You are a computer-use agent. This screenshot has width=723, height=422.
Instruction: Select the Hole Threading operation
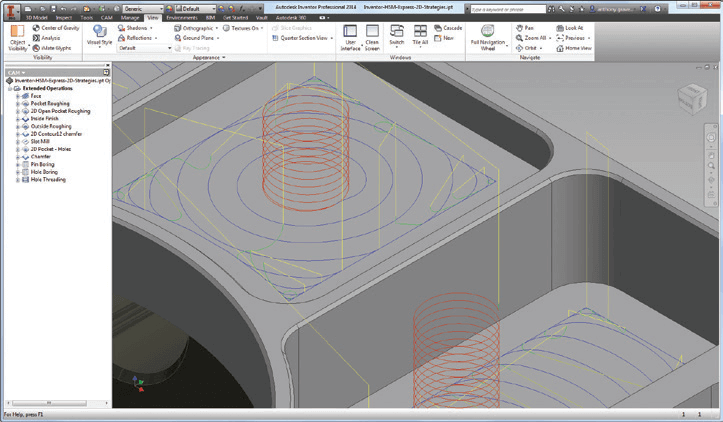click(x=48, y=179)
